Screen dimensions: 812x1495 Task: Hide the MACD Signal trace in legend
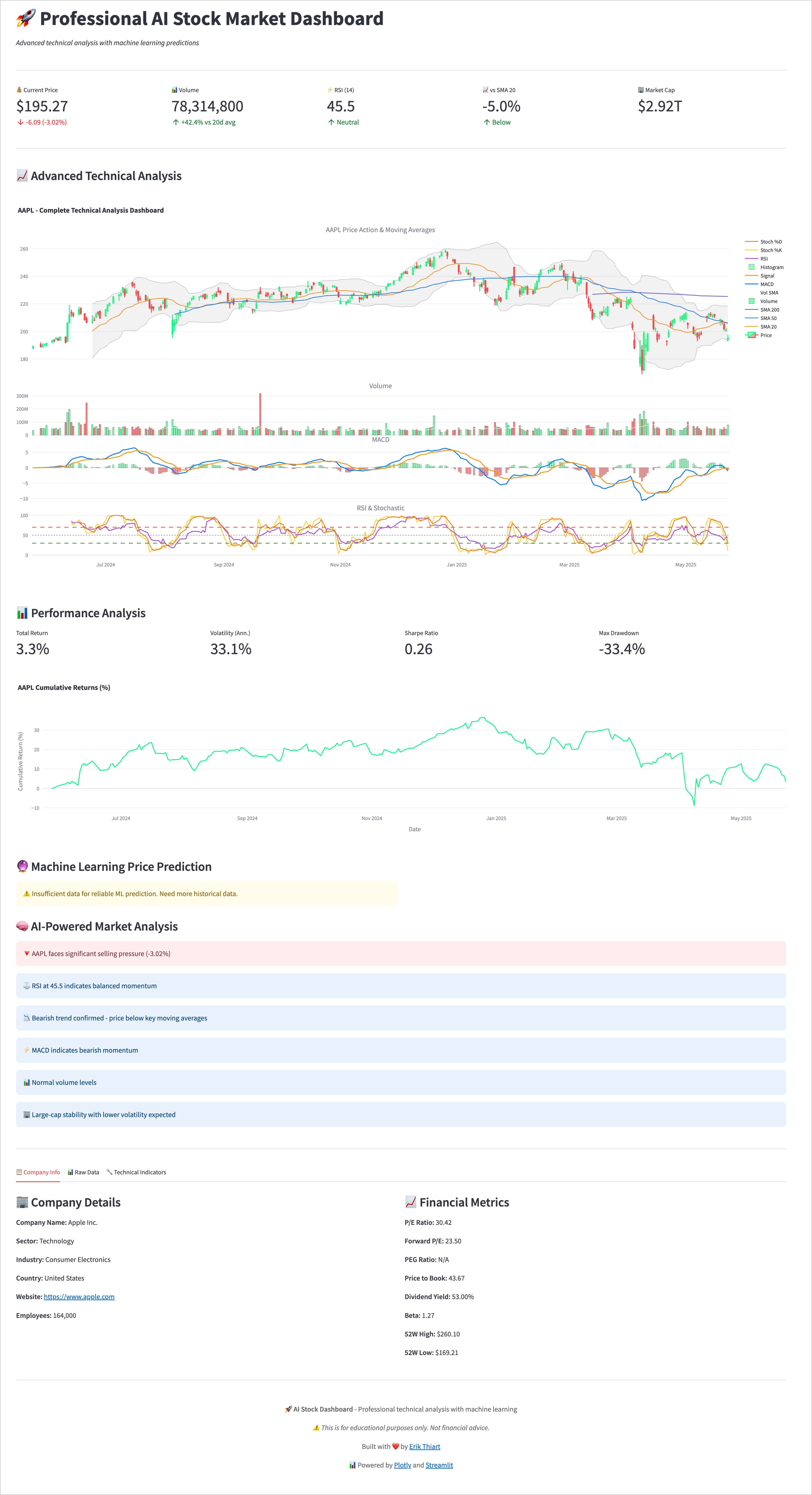coord(760,276)
